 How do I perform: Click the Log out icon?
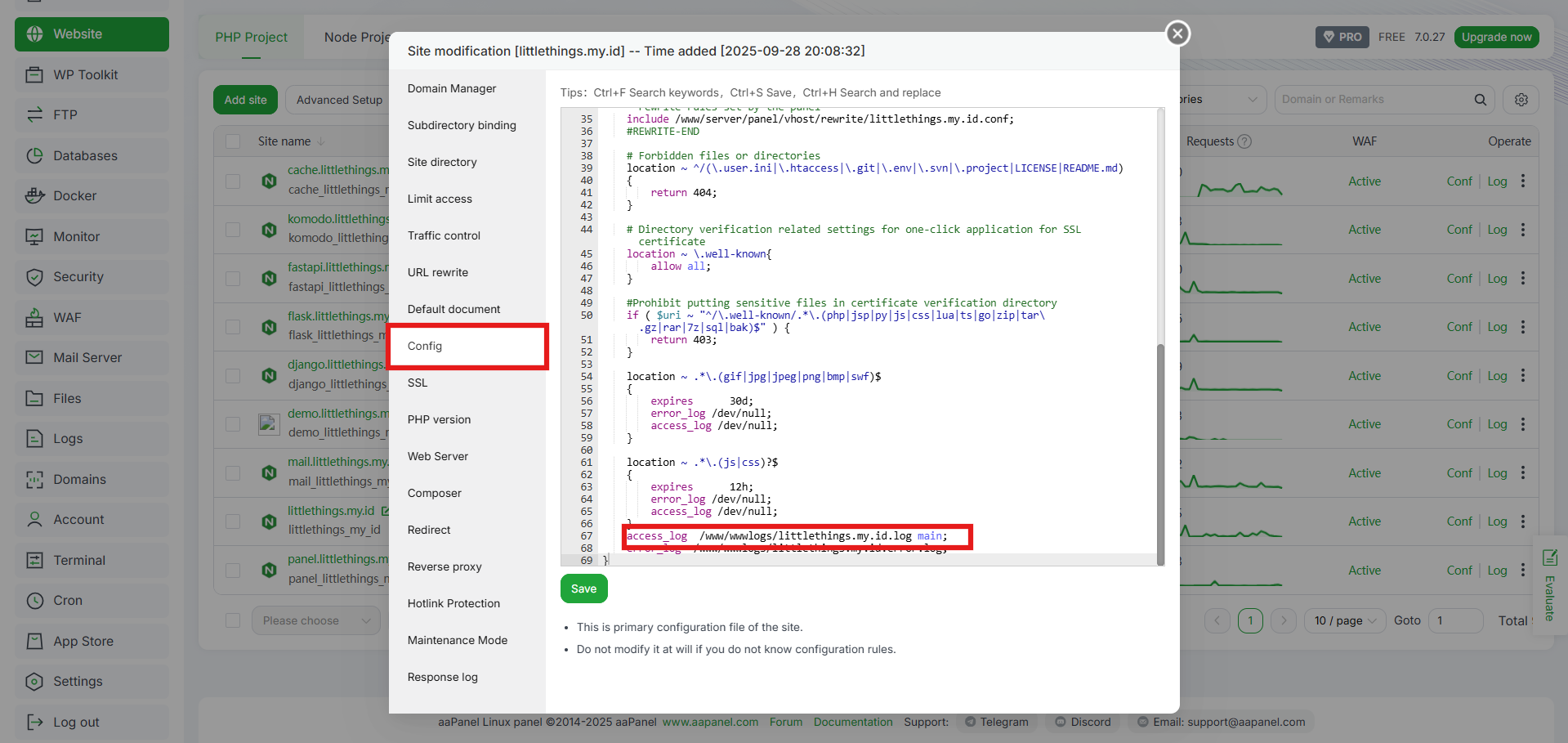click(34, 722)
